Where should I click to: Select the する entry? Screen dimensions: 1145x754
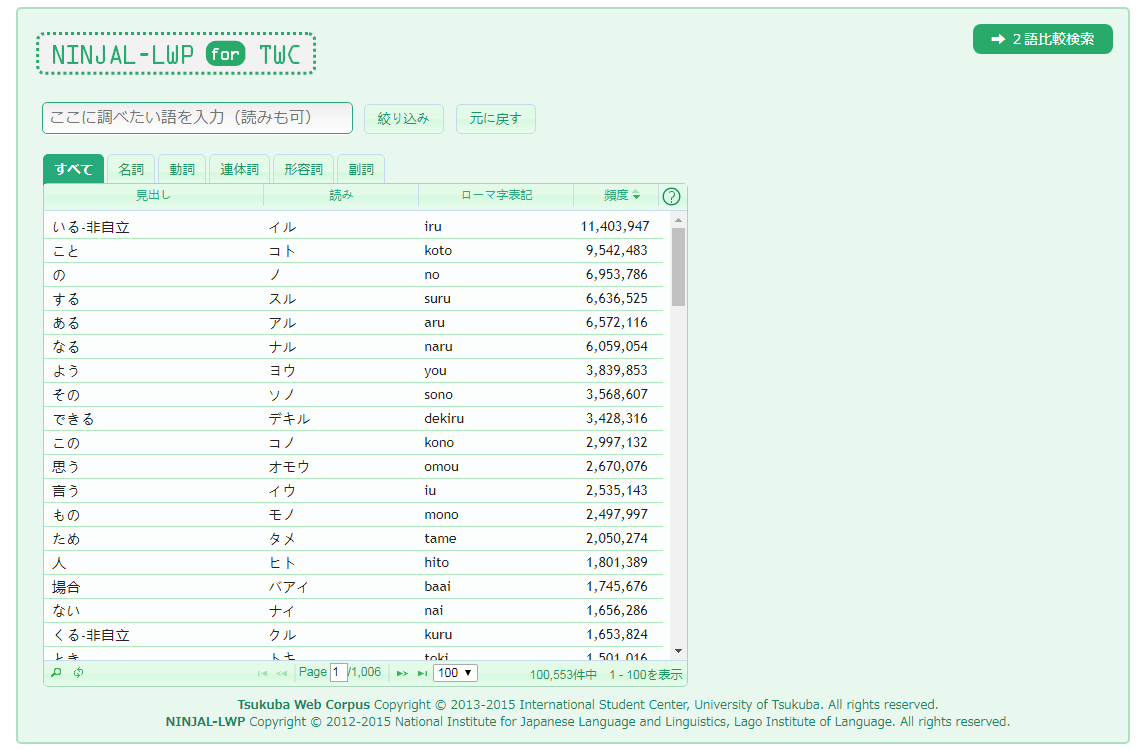click(x=353, y=299)
